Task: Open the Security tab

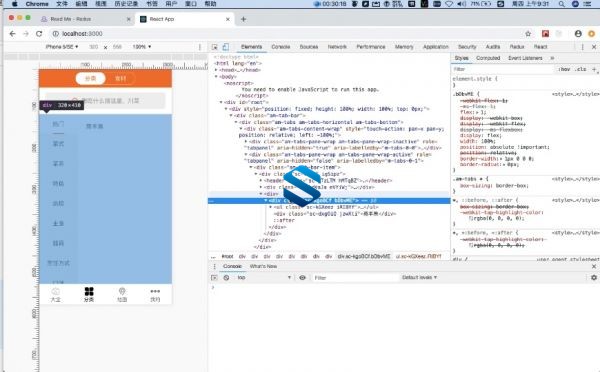Action: coord(467,47)
